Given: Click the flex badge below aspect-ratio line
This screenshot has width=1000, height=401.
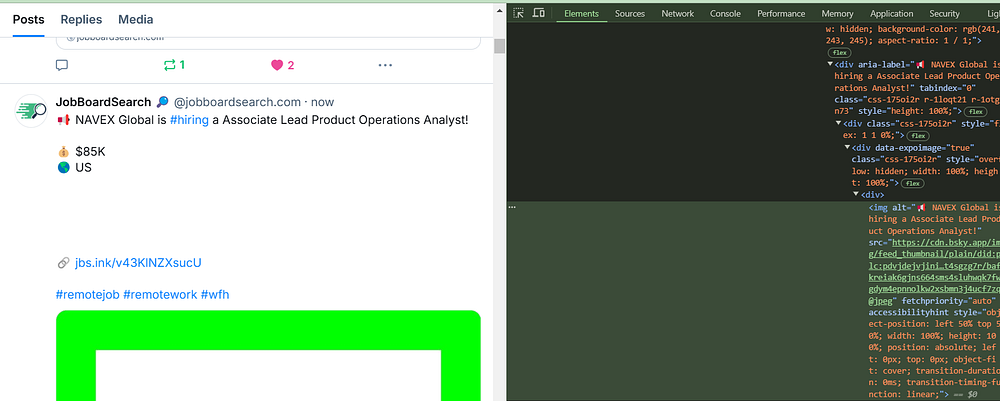Looking at the screenshot, I should pos(839,53).
